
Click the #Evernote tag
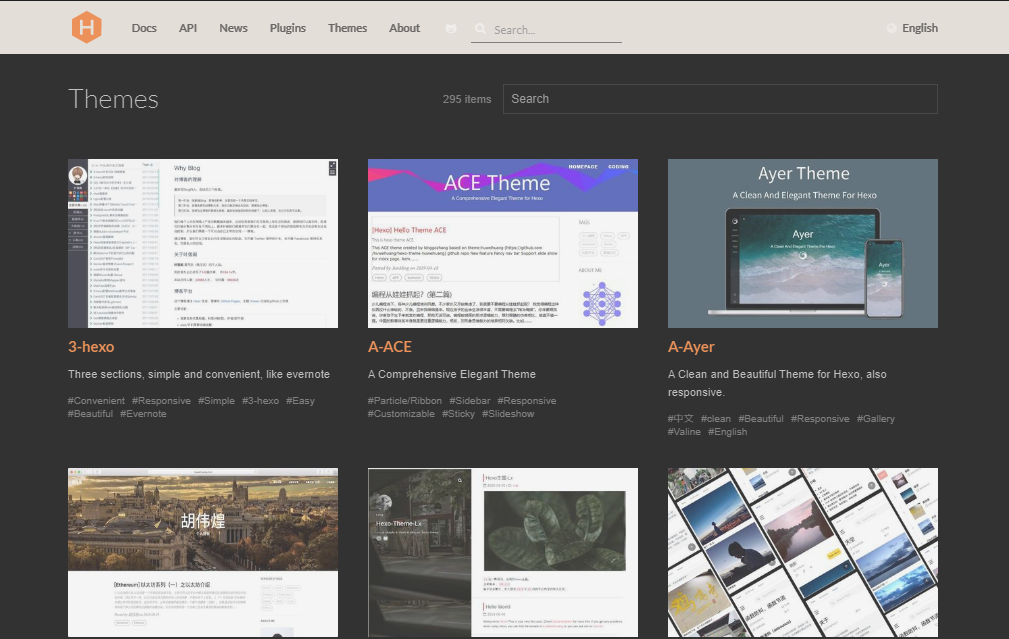coord(143,414)
